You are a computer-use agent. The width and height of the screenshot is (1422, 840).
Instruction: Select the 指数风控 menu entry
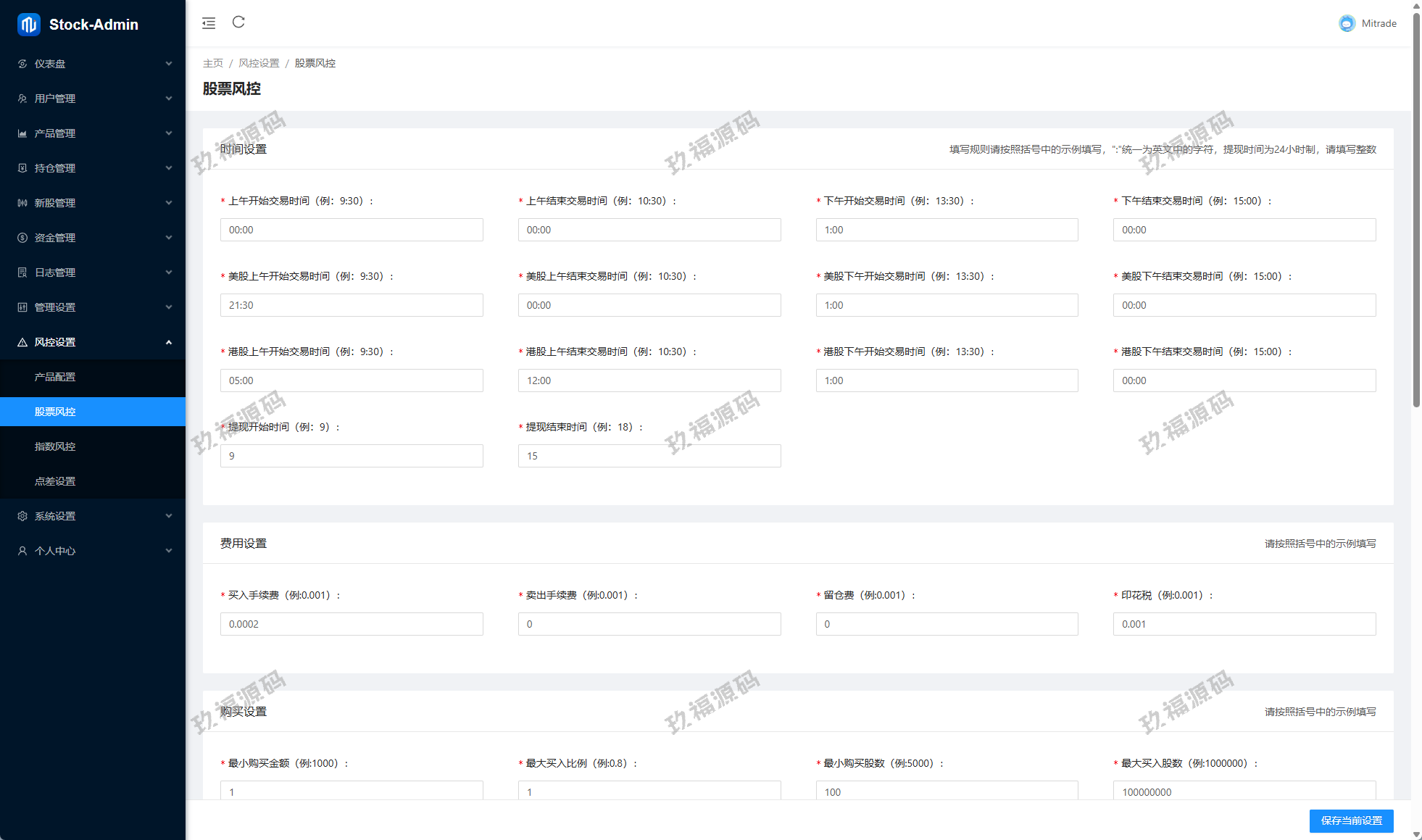click(55, 446)
